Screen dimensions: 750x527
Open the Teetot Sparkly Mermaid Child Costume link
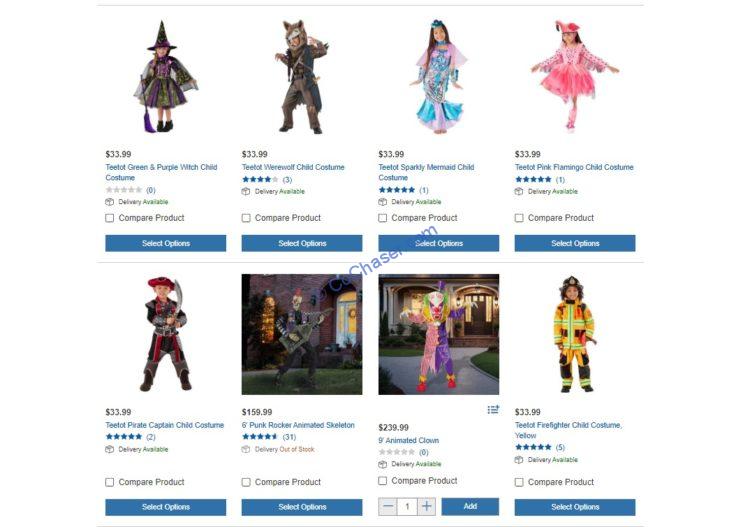426,172
